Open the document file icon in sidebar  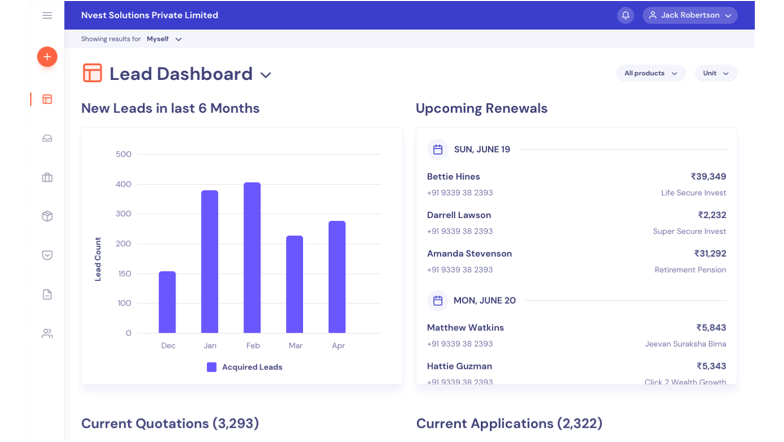pos(47,294)
